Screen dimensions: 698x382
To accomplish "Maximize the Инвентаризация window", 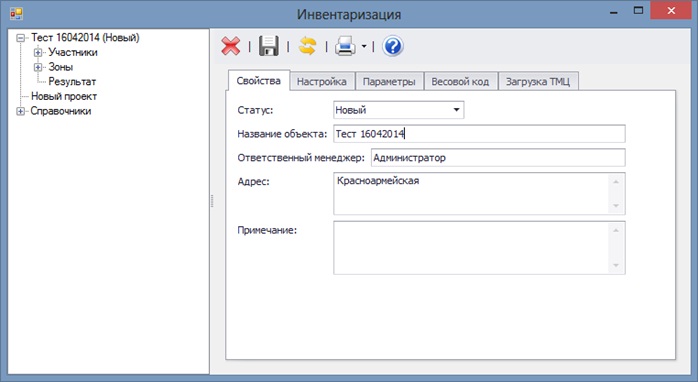I will (638, 11).
